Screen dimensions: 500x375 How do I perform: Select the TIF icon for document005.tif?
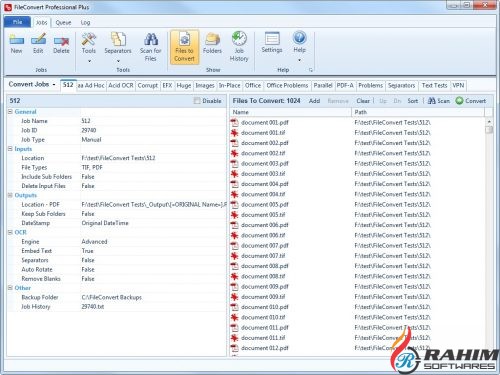[235, 215]
